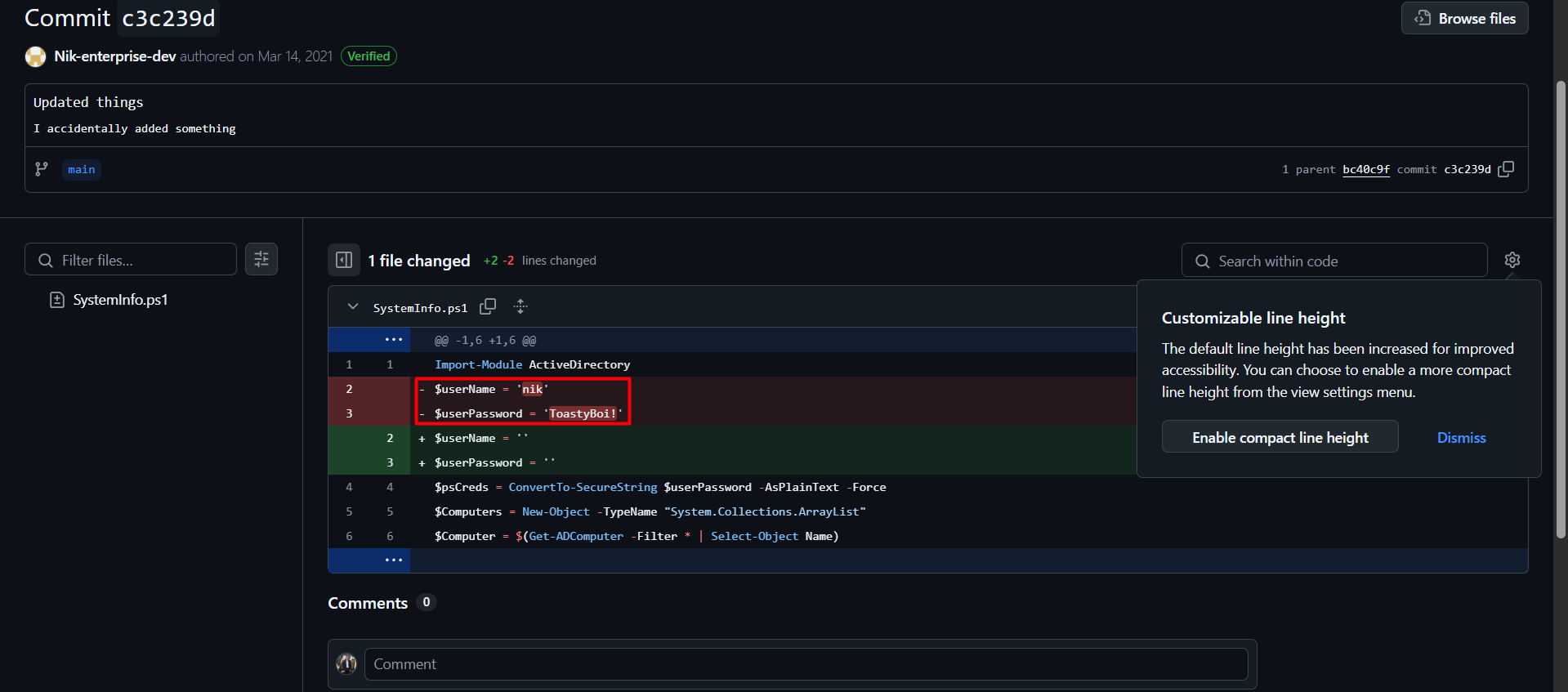
Task: Enable compact line height
Action: coord(1280,437)
